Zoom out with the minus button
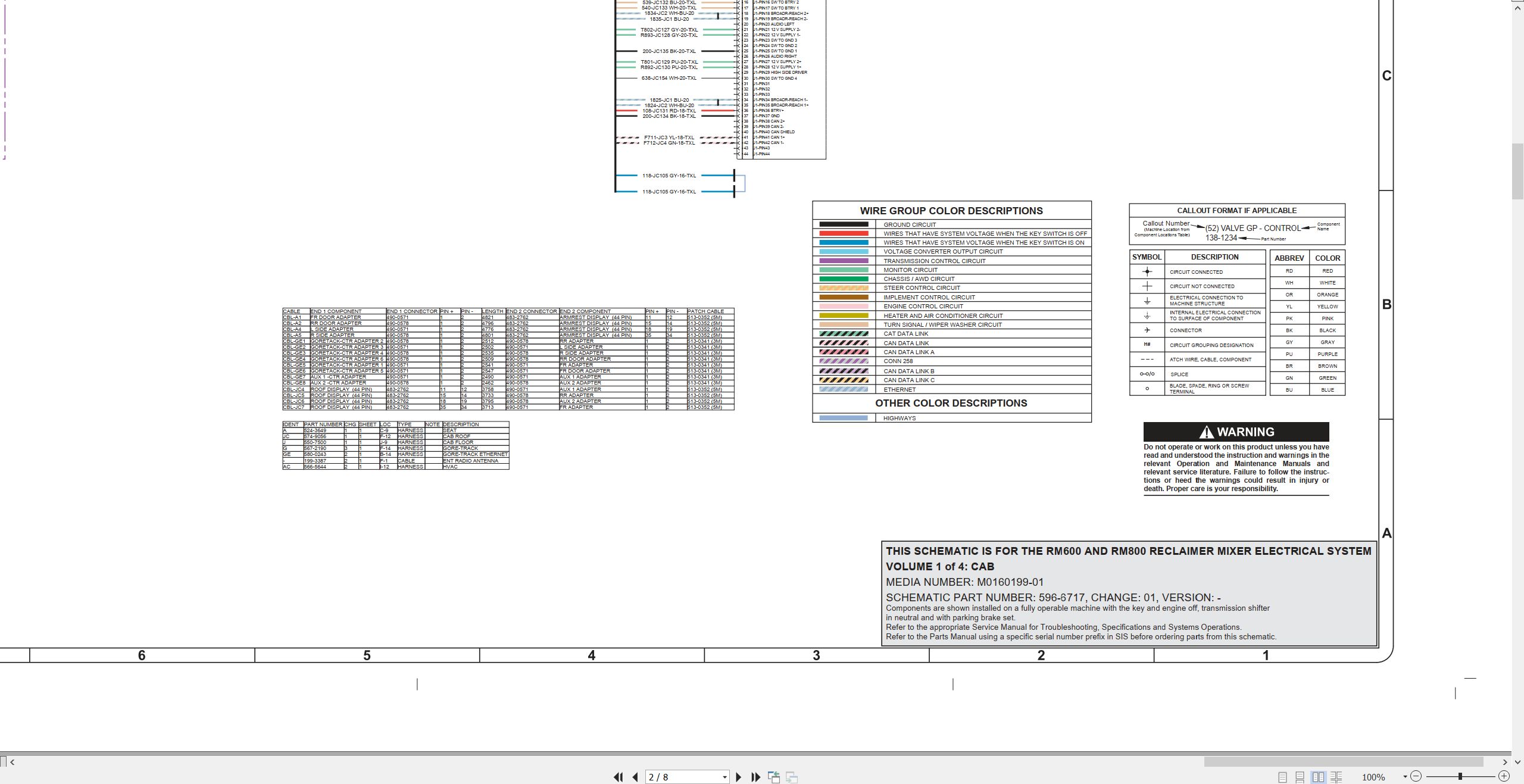This screenshot has height=784, width=1524. tap(1416, 776)
